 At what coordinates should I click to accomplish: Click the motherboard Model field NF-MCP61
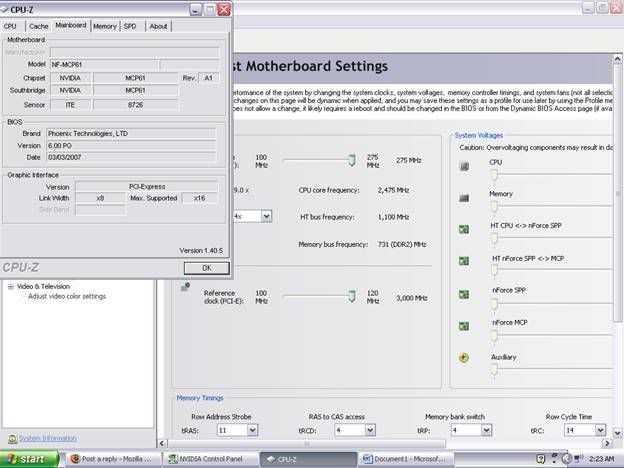point(104,64)
